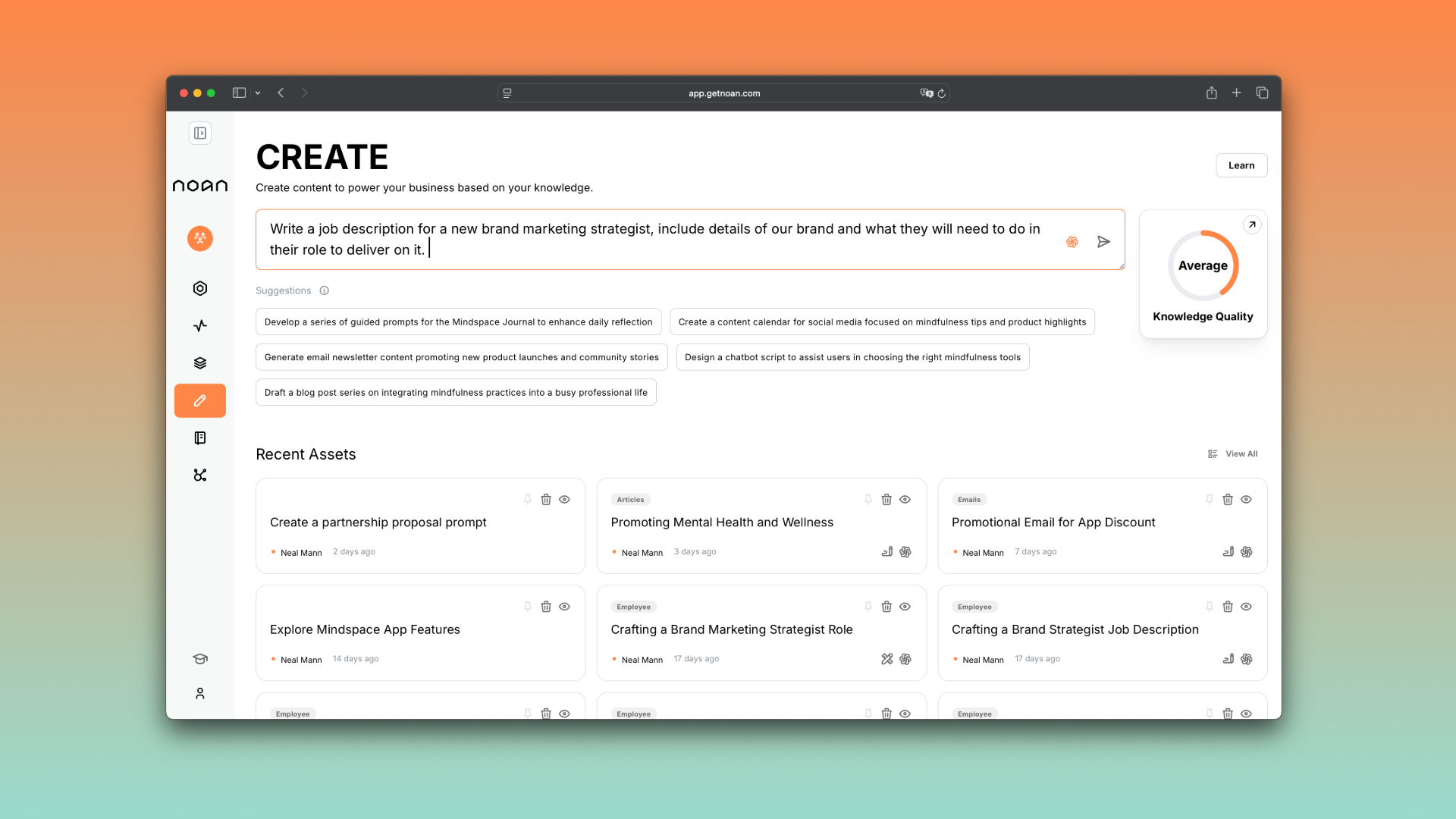The image size is (1456, 819).
Task: Click the app.getnoan.com address bar
Action: pyautogui.click(x=724, y=93)
